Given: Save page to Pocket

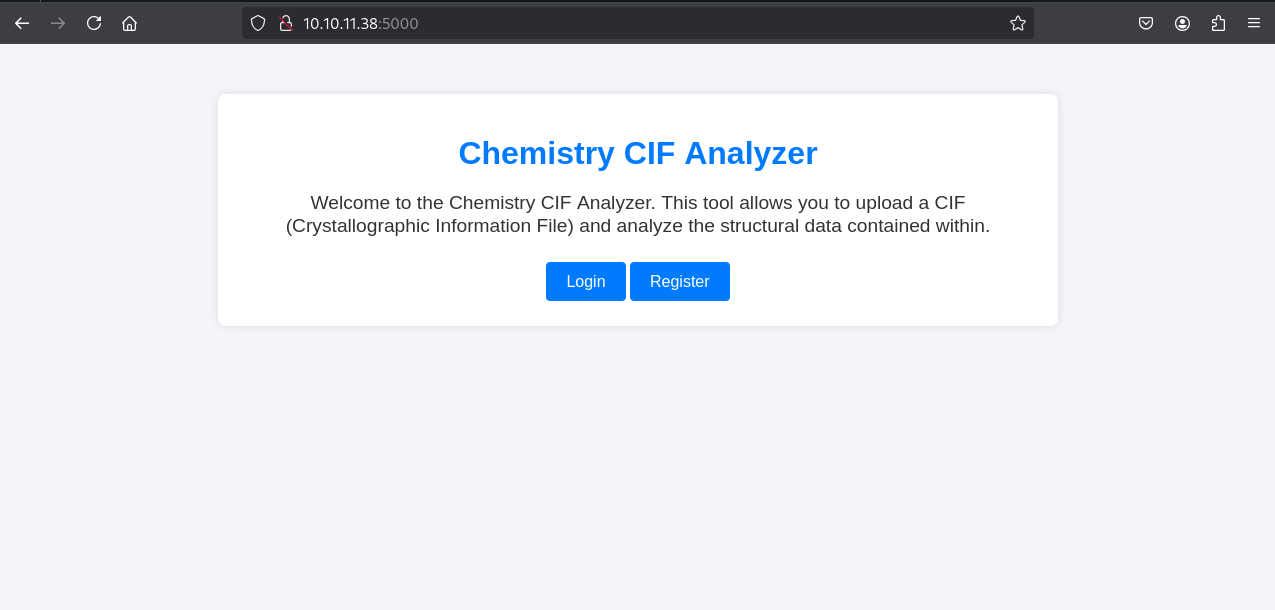Looking at the screenshot, I should click(1146, 23).
